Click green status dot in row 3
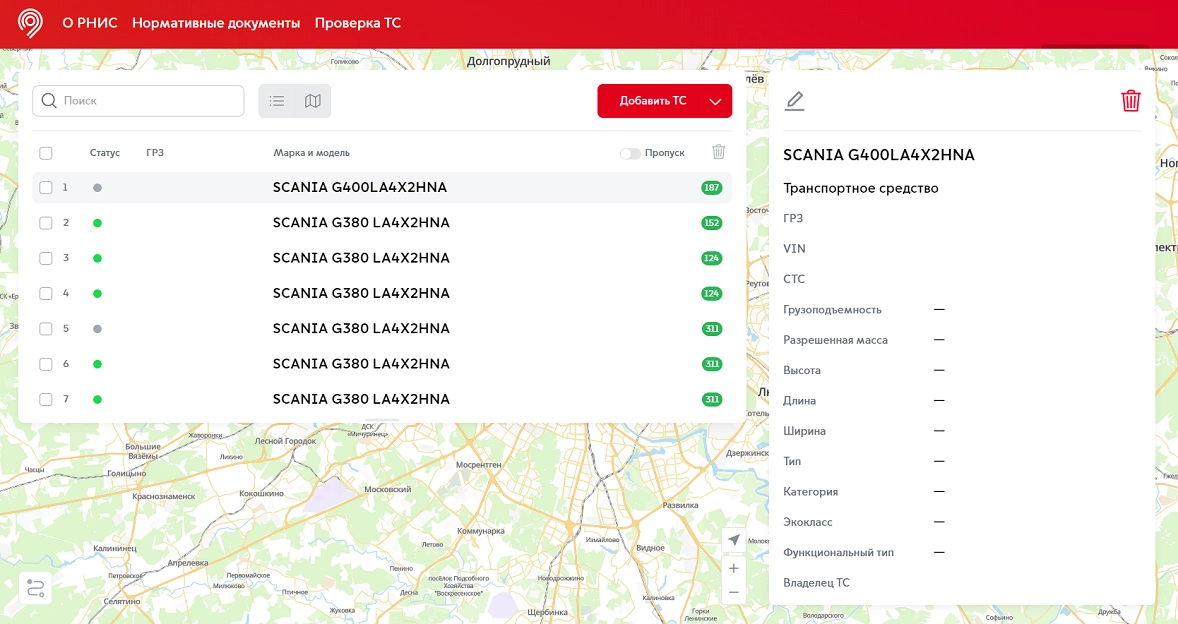 click(x=97, y=258)
